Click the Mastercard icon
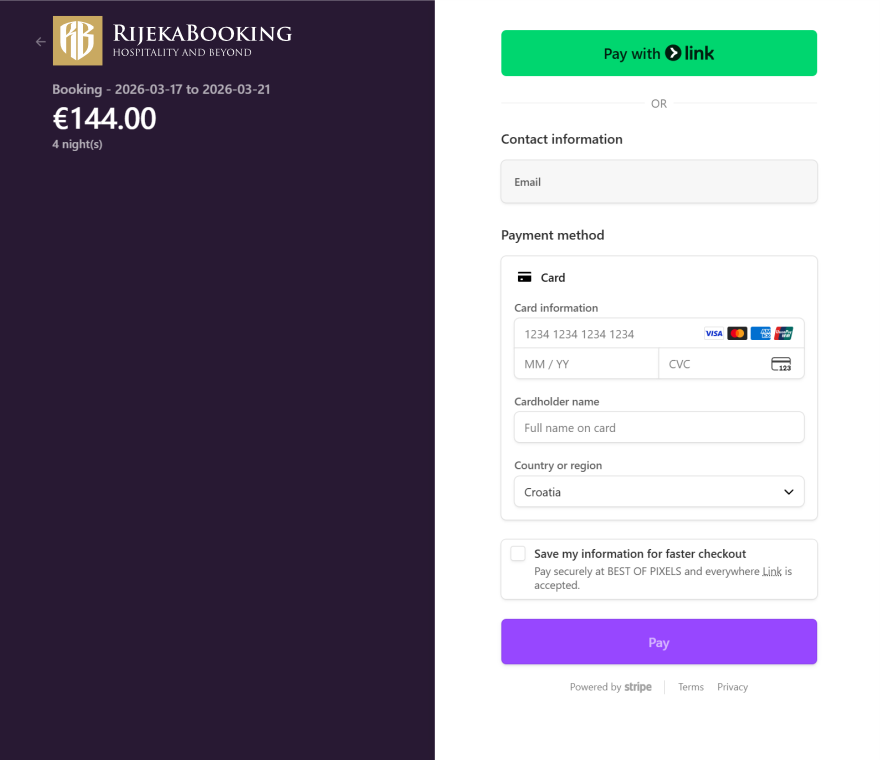The height and width of the screenshot is (760, 880). (737, 334)
